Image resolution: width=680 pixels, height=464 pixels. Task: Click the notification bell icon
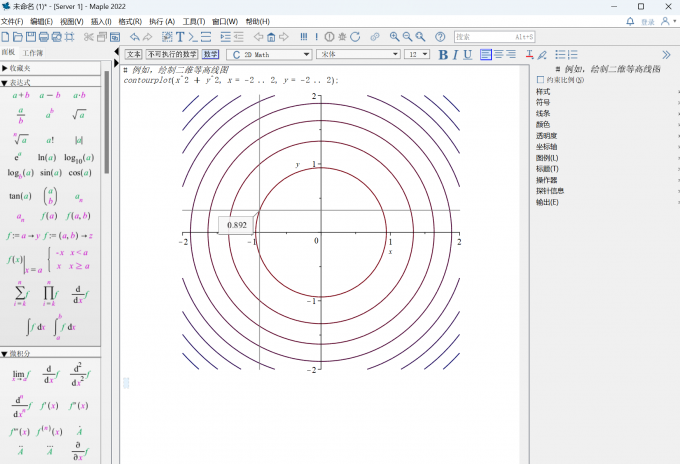coord(630,21)
